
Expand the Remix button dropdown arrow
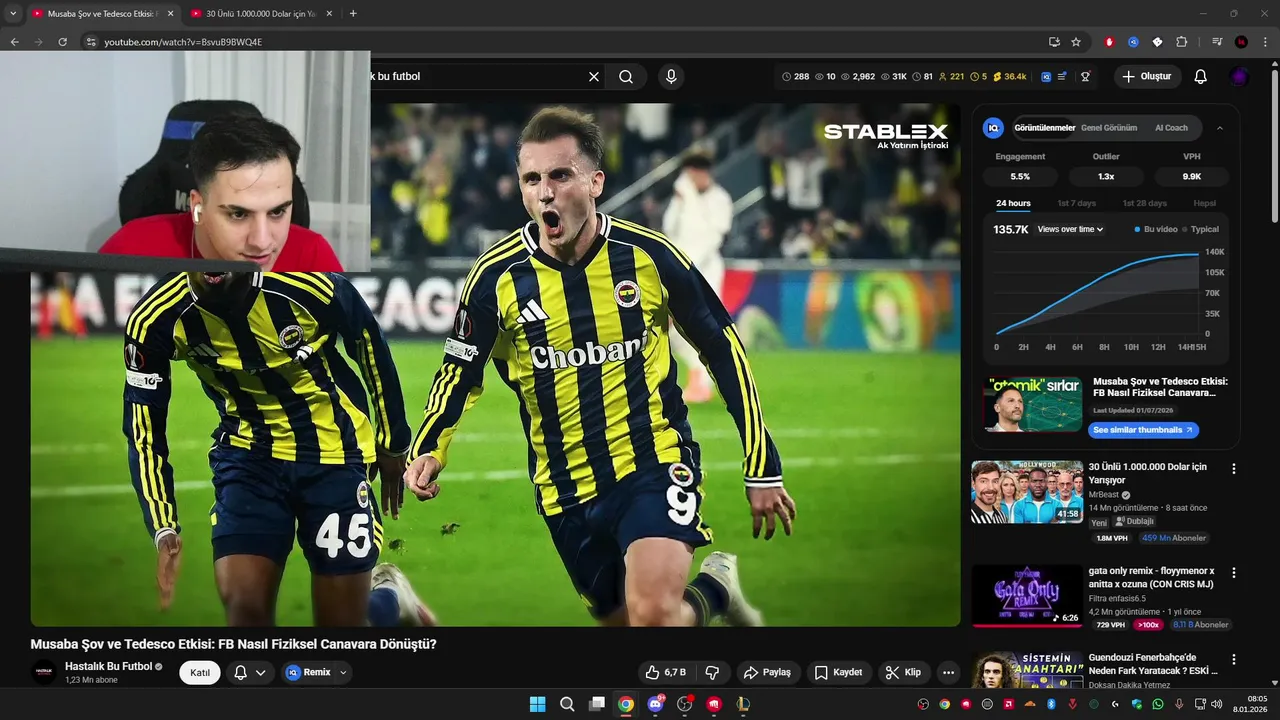point(343,672)
